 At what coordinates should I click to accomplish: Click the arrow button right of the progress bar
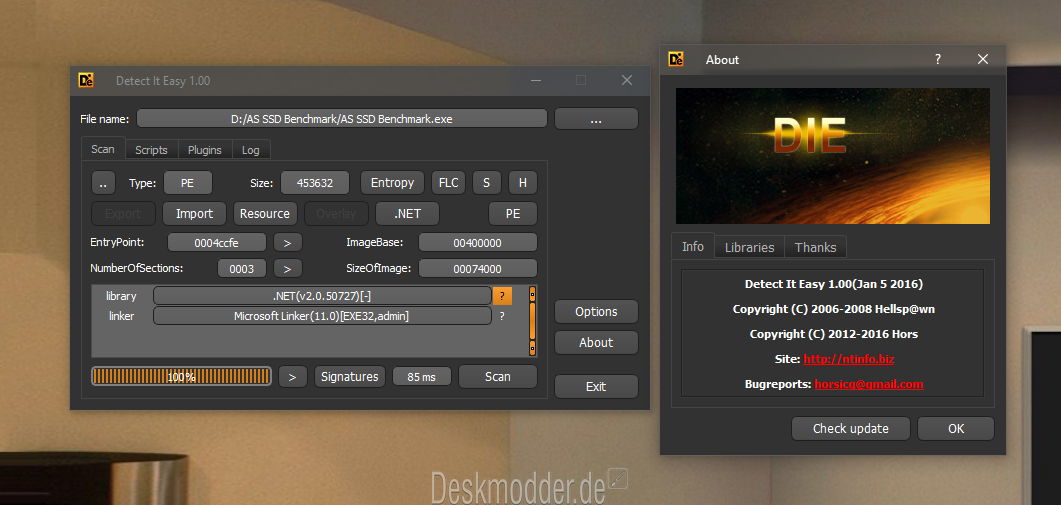tap(293, 376)
